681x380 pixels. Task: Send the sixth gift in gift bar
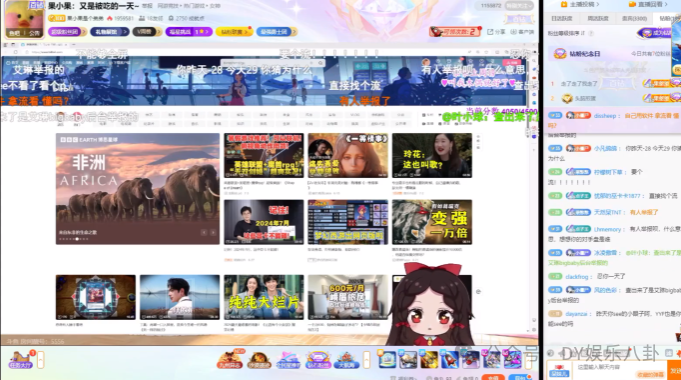point(491,360)
